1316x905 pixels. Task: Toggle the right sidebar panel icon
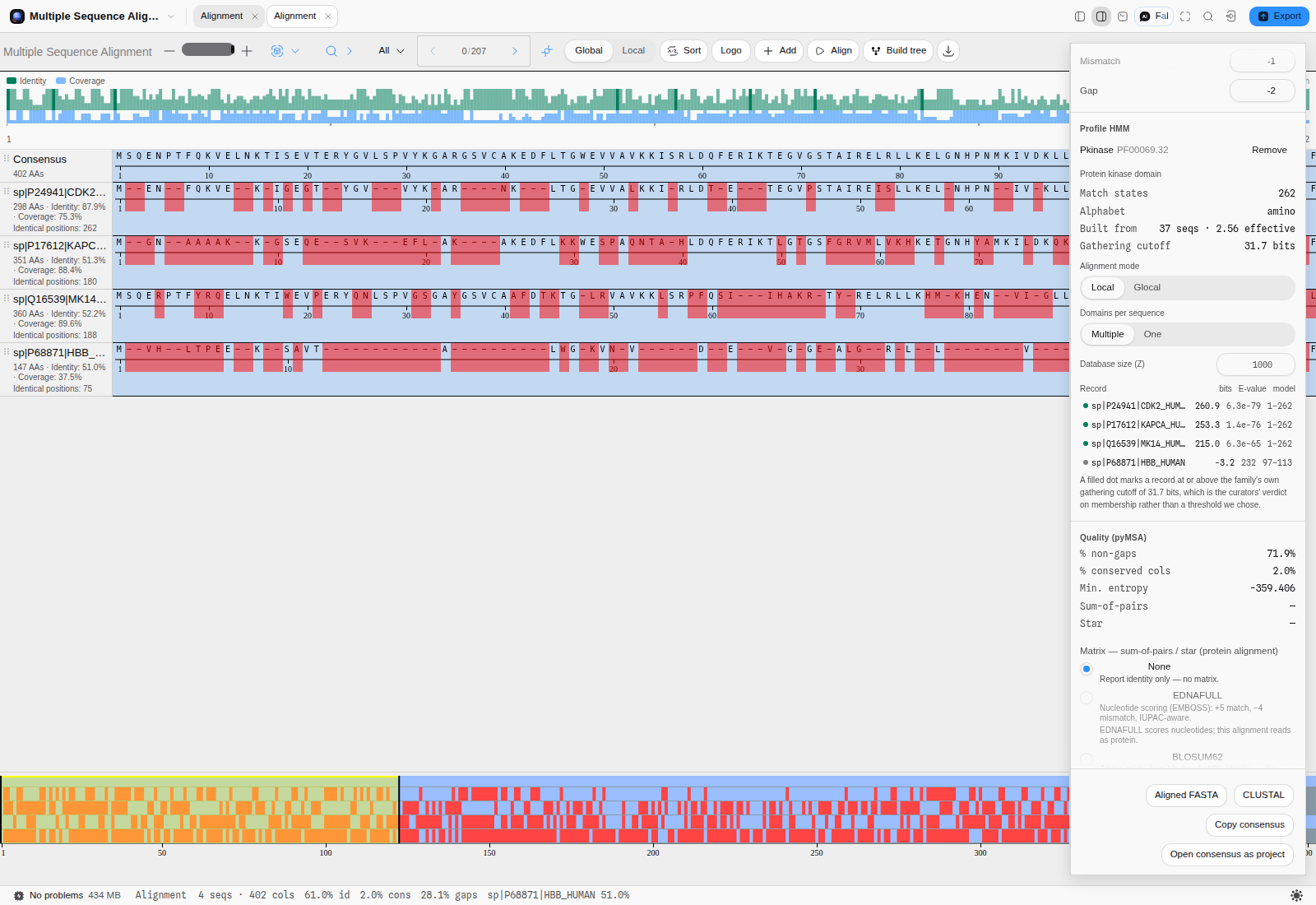tap(1101, 16)
